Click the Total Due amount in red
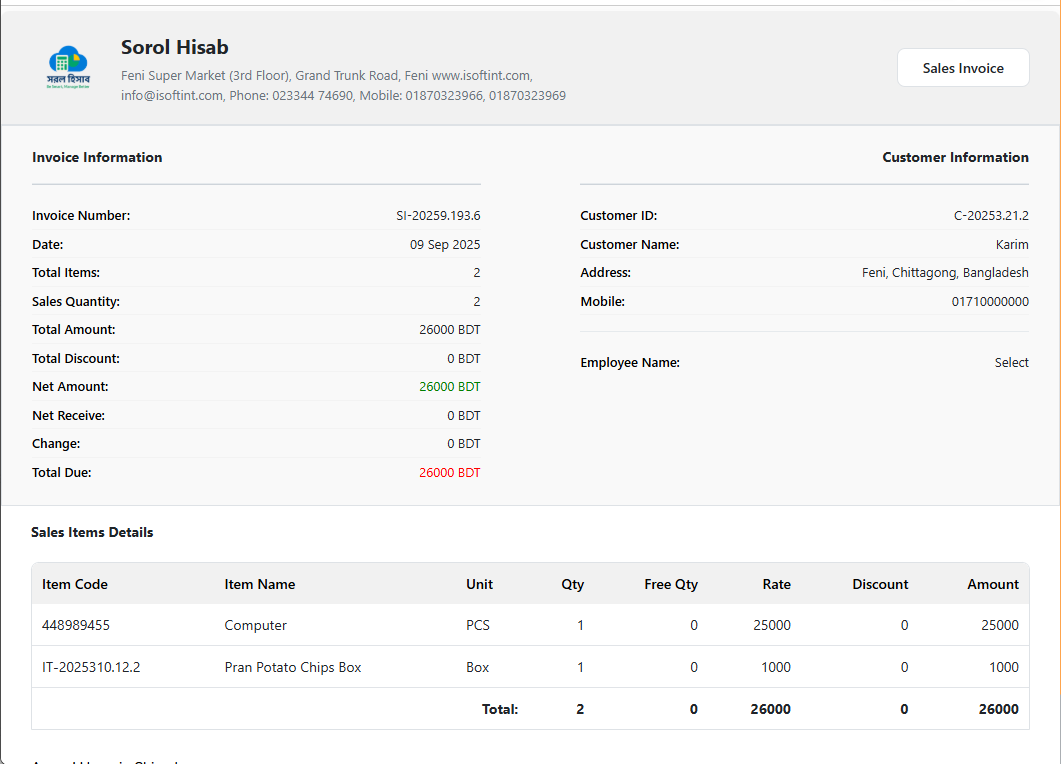 [449, 472]
